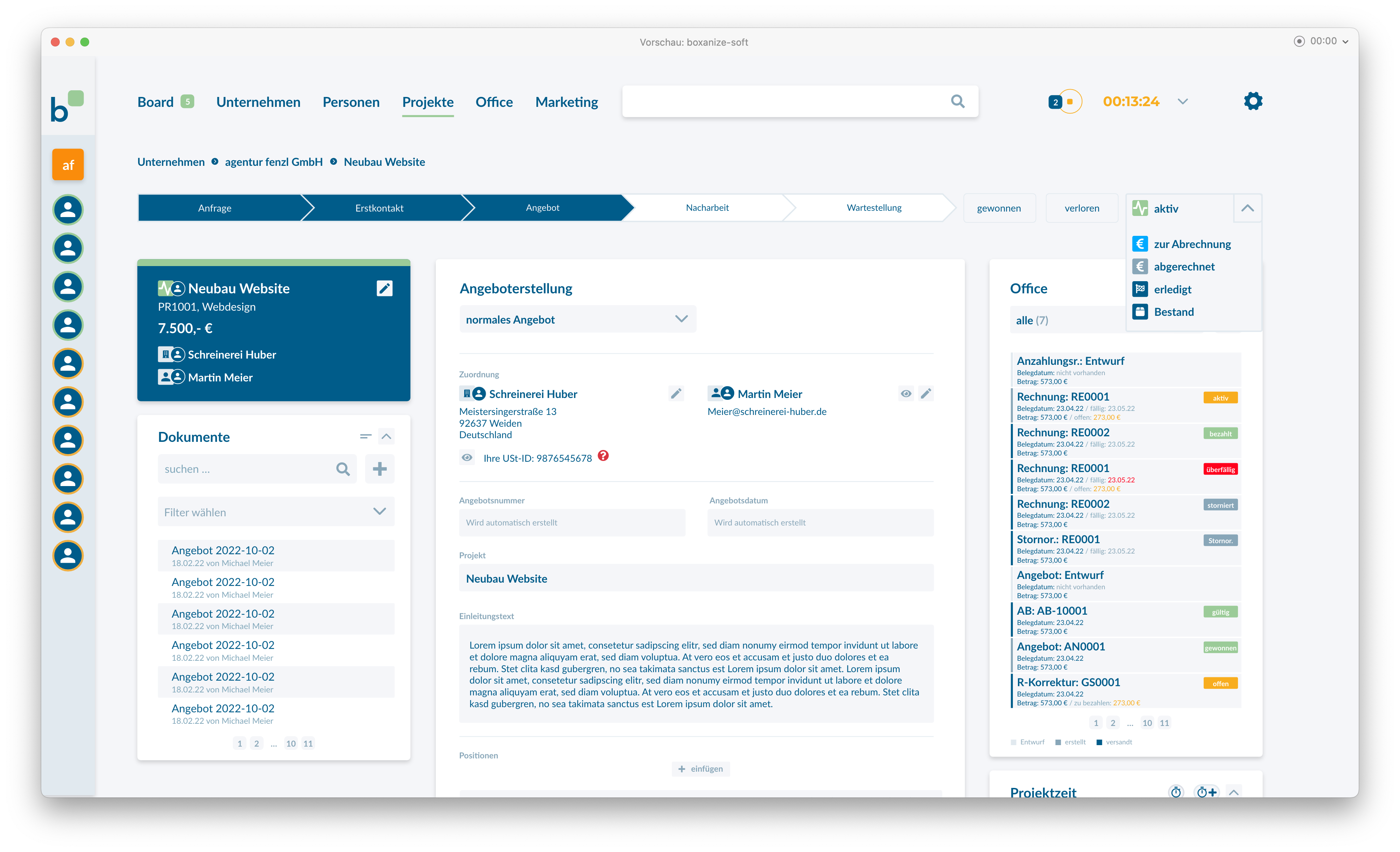Mark the project as 'verloren'
The width and height of the screenshot is (1400, 852).
(x=1082, y=208)
